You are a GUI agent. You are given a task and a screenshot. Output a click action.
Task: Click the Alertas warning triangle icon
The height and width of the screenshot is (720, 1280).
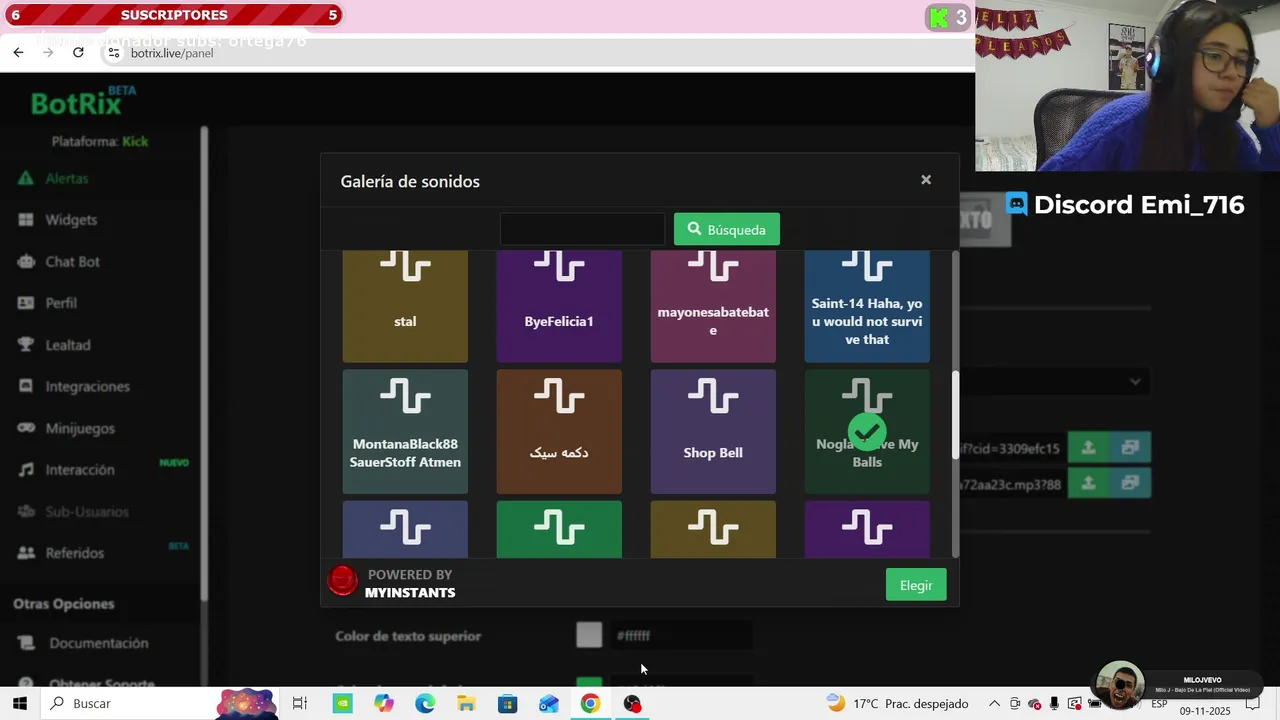click(x=26, y=178)
